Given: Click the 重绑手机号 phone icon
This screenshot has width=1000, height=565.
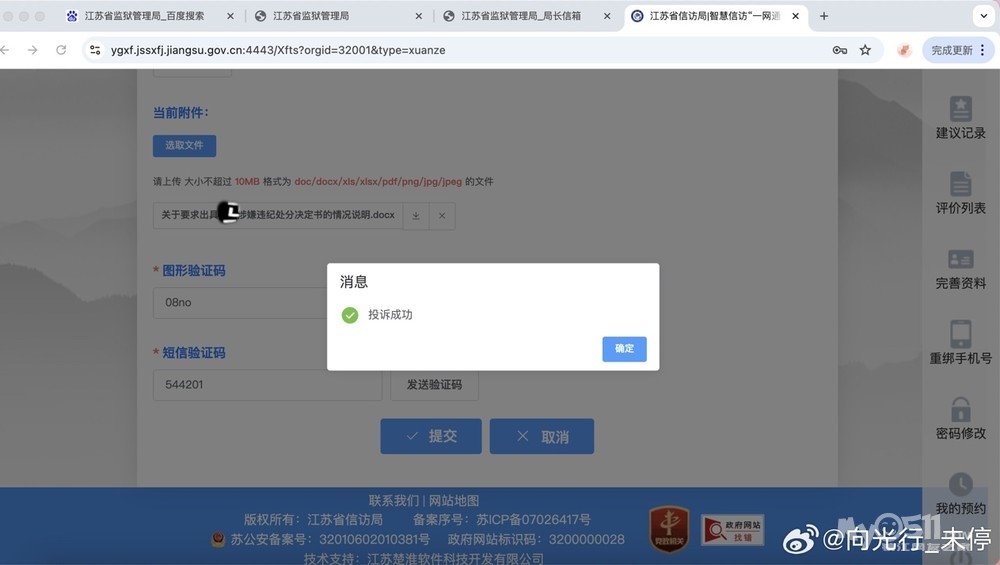Looking at the screenshot, I should pos(960,334).
